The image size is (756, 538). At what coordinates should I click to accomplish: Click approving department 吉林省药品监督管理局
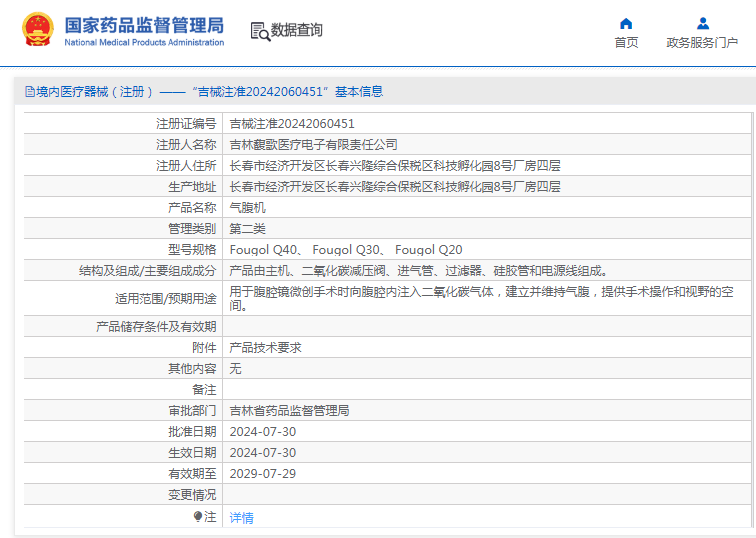[x=289, y=411]
